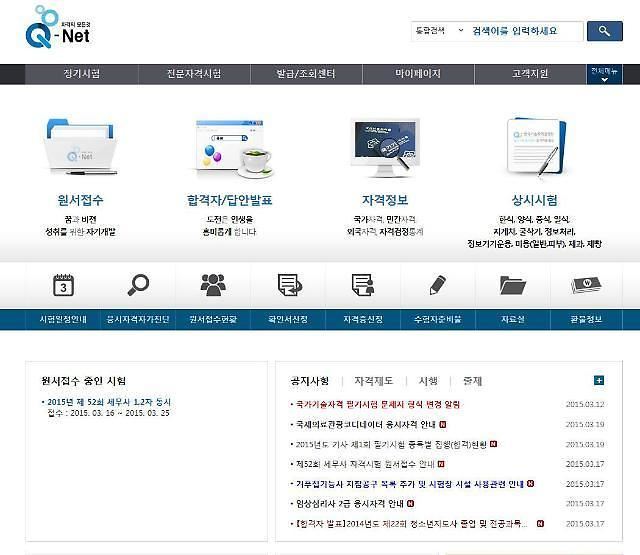This screenshot has width=640, height=555.
Task: Open the 임상심리사 2급 응시자격 안내 notice
Action: 350,504
